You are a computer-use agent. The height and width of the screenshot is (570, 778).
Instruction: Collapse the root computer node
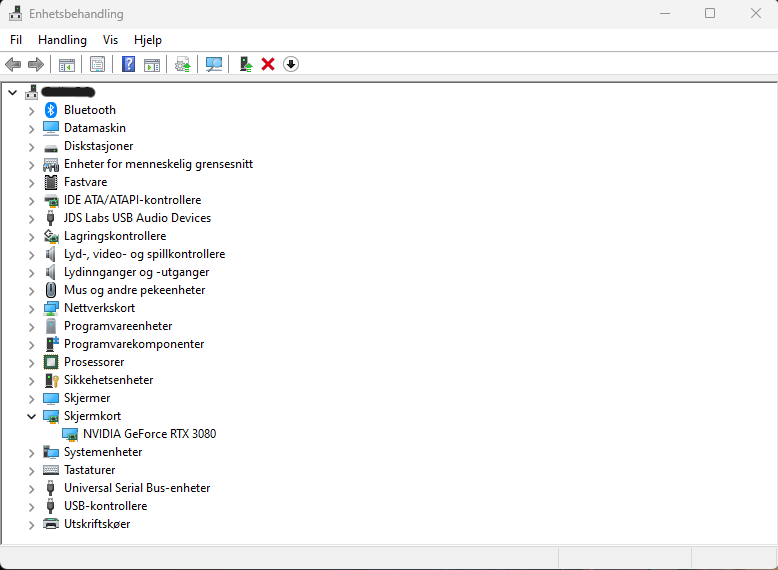13,93
